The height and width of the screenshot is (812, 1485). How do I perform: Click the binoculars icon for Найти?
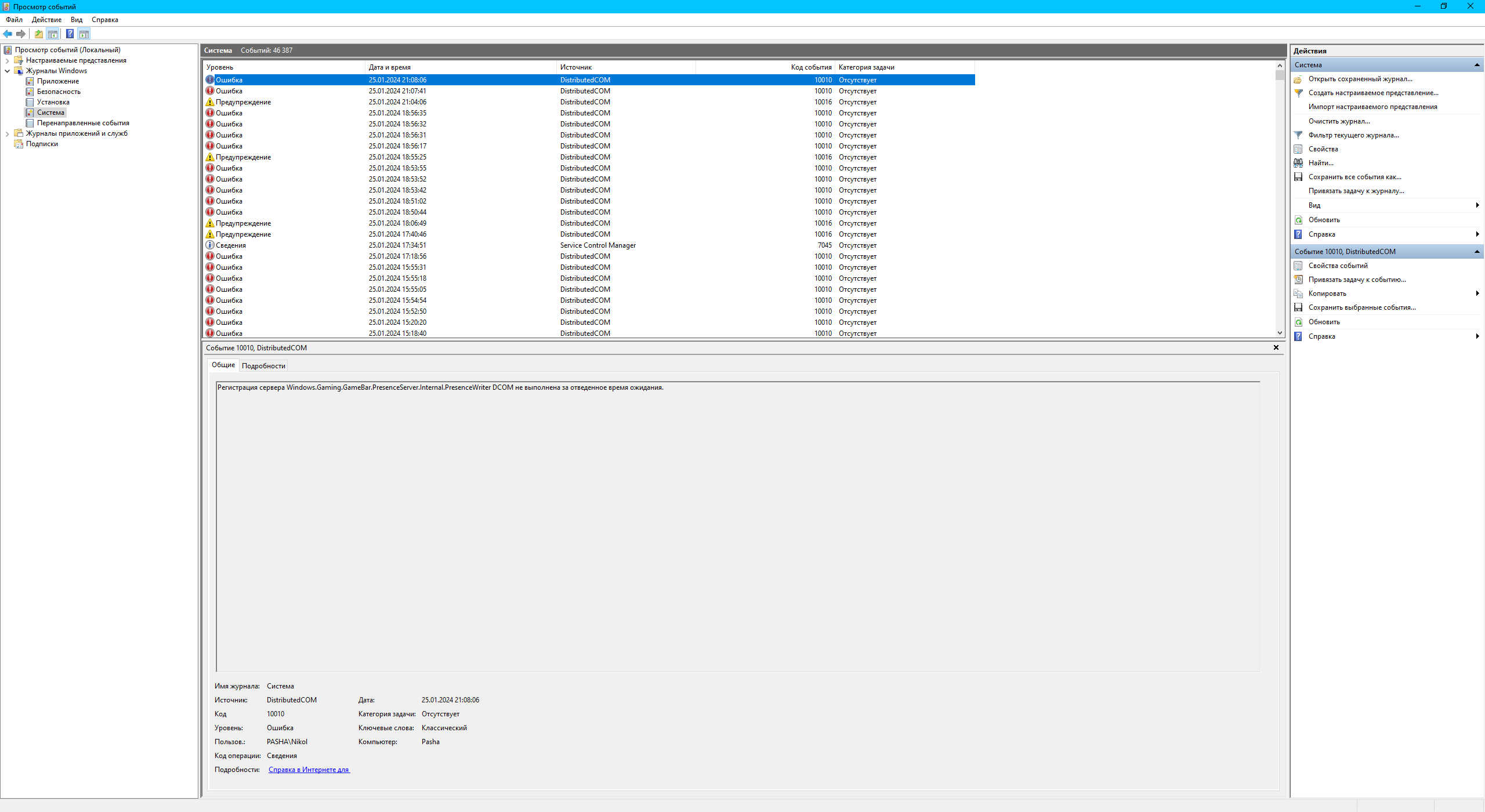pos(1298,163)
